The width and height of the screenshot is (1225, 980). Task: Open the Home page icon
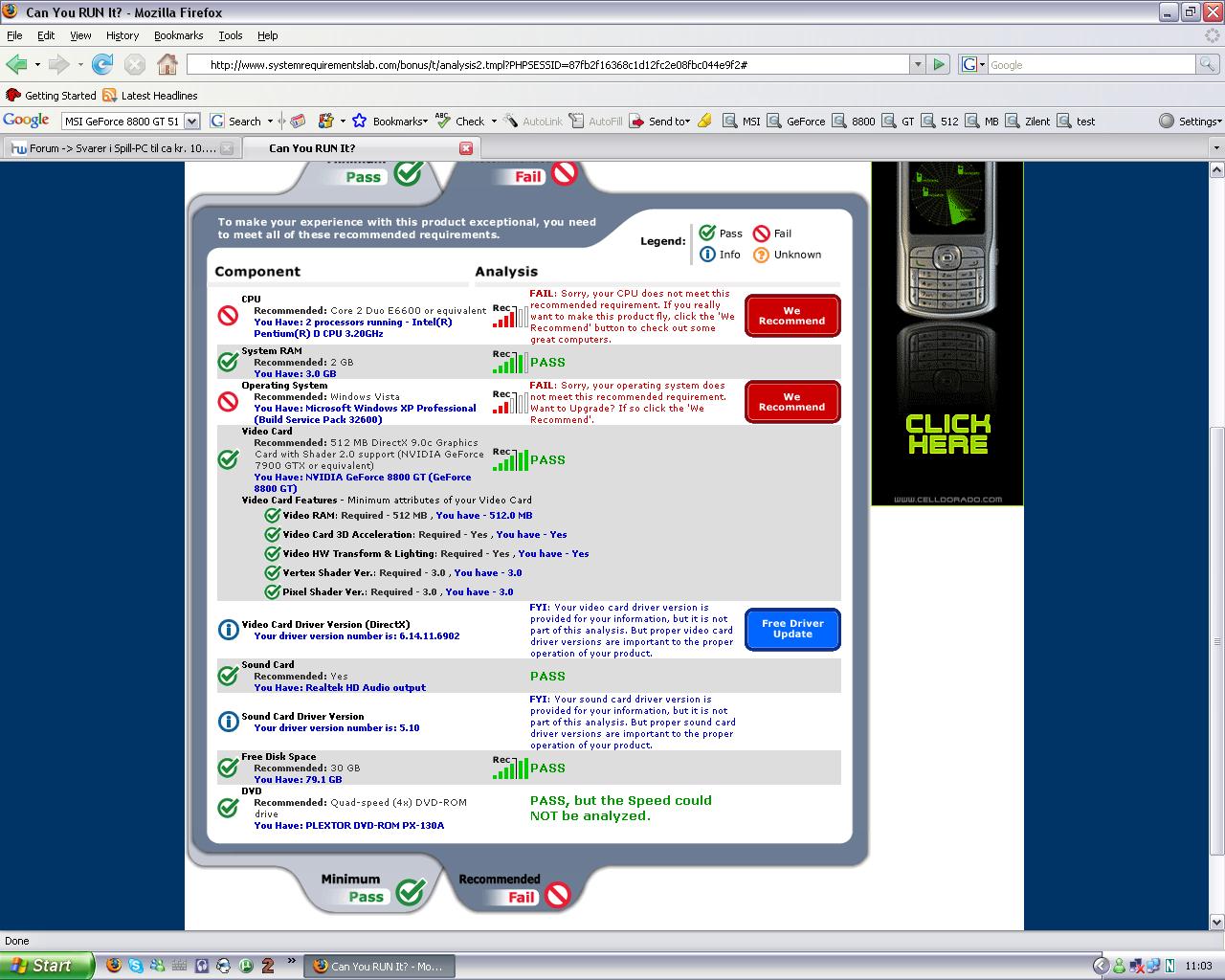coord(167,64)
